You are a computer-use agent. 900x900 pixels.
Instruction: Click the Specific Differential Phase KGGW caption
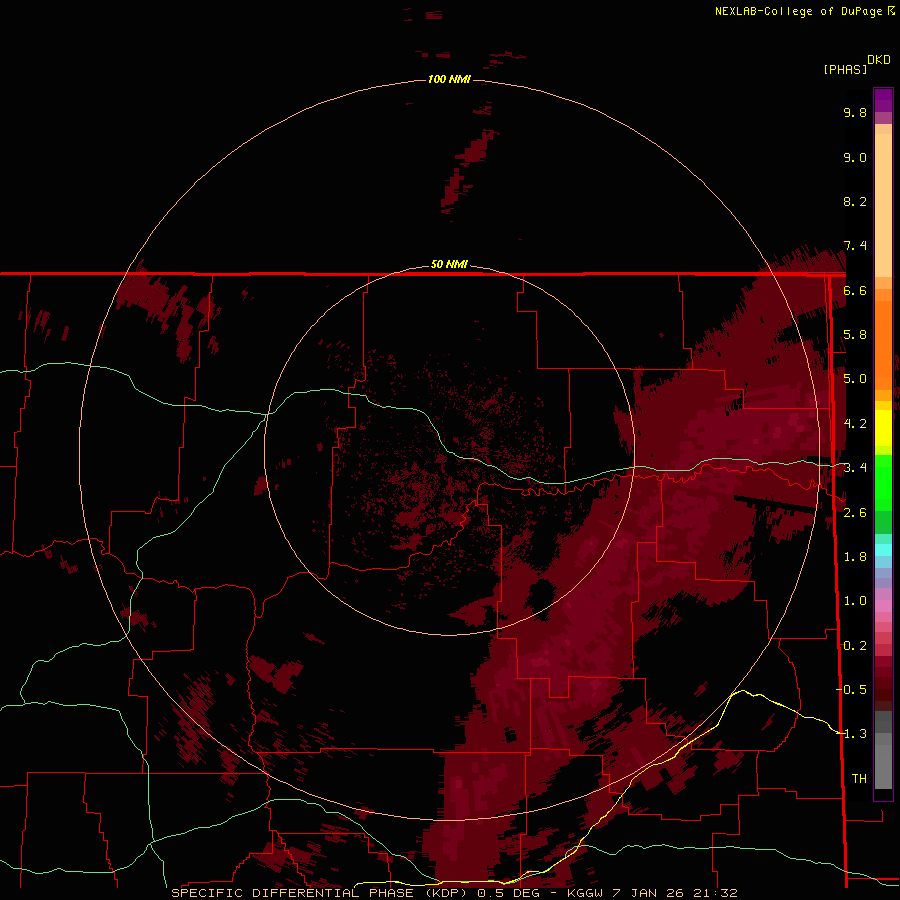(x=454, y=893)
